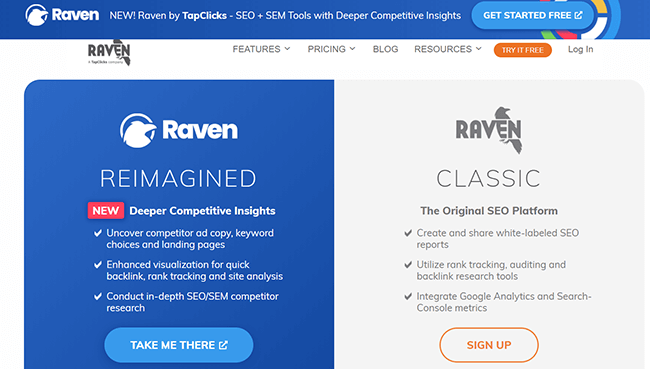
Task: Select Log In in the navigation
Action: tap(580, 49)
